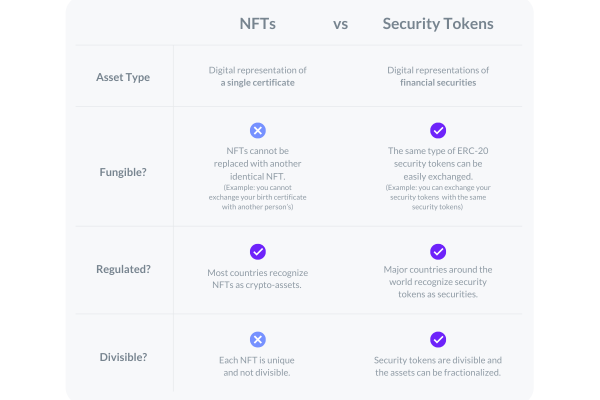Click the birth certificate example text

(258, 197)
